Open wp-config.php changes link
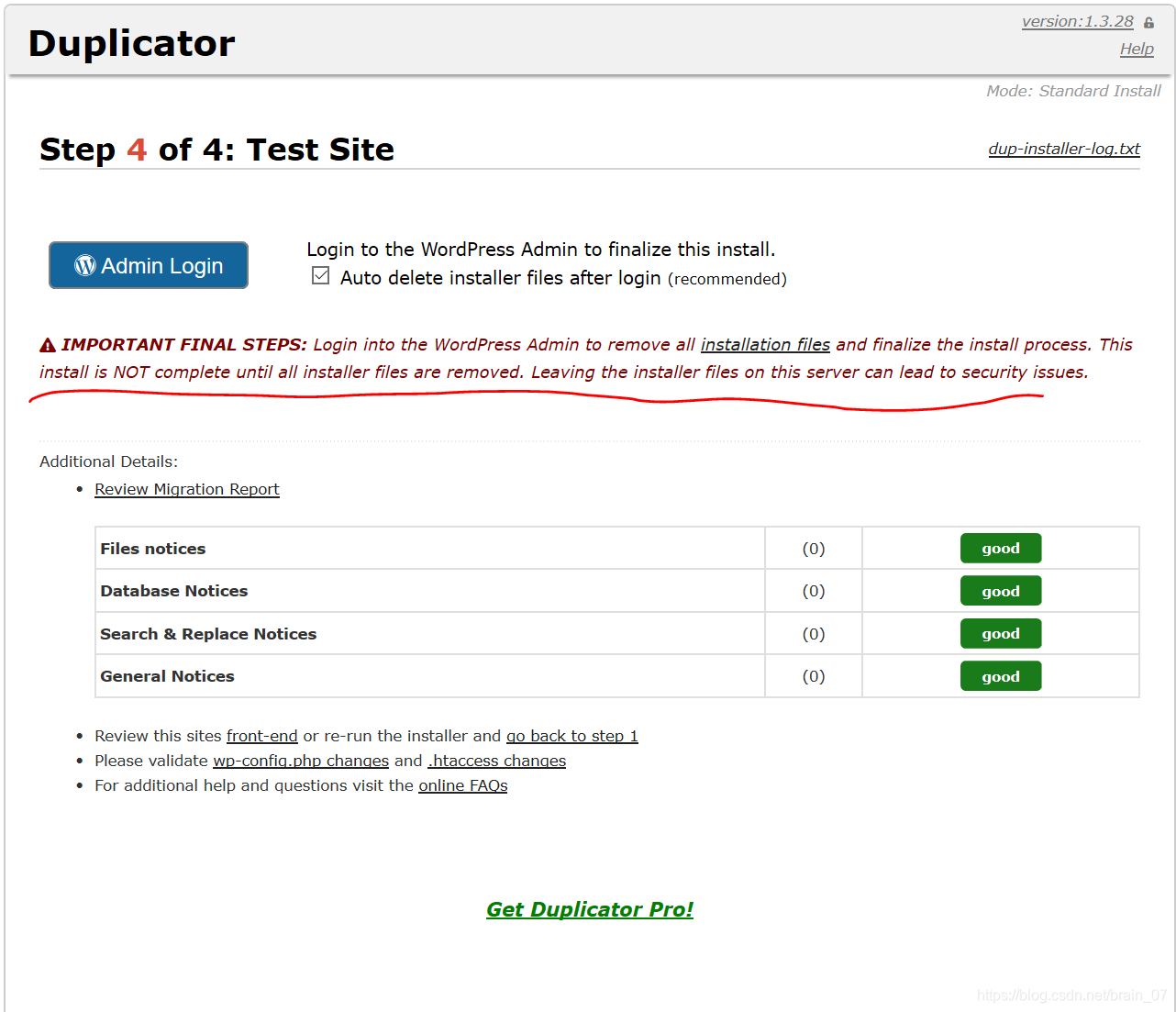Viewport: 1176px width, 1012px height. (301, 761)
